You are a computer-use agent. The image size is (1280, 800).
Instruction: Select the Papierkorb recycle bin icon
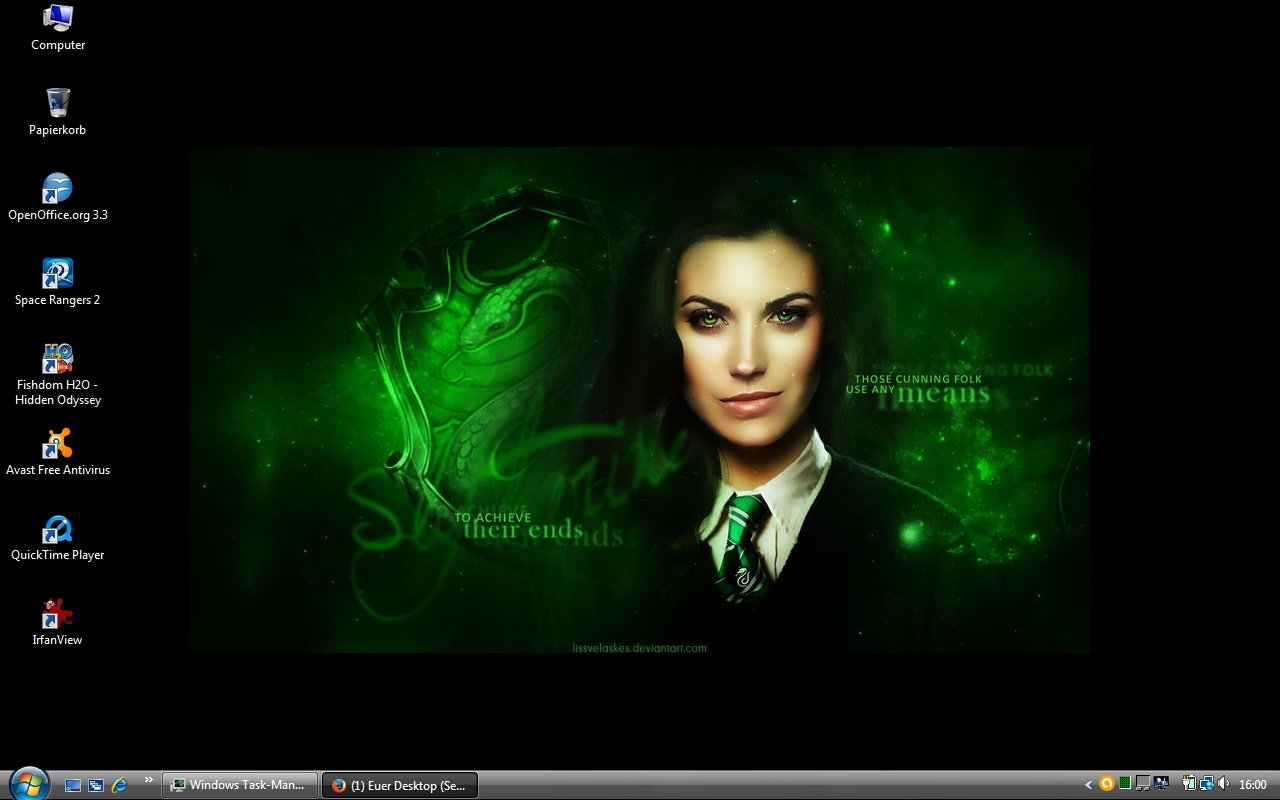point(58,112)
